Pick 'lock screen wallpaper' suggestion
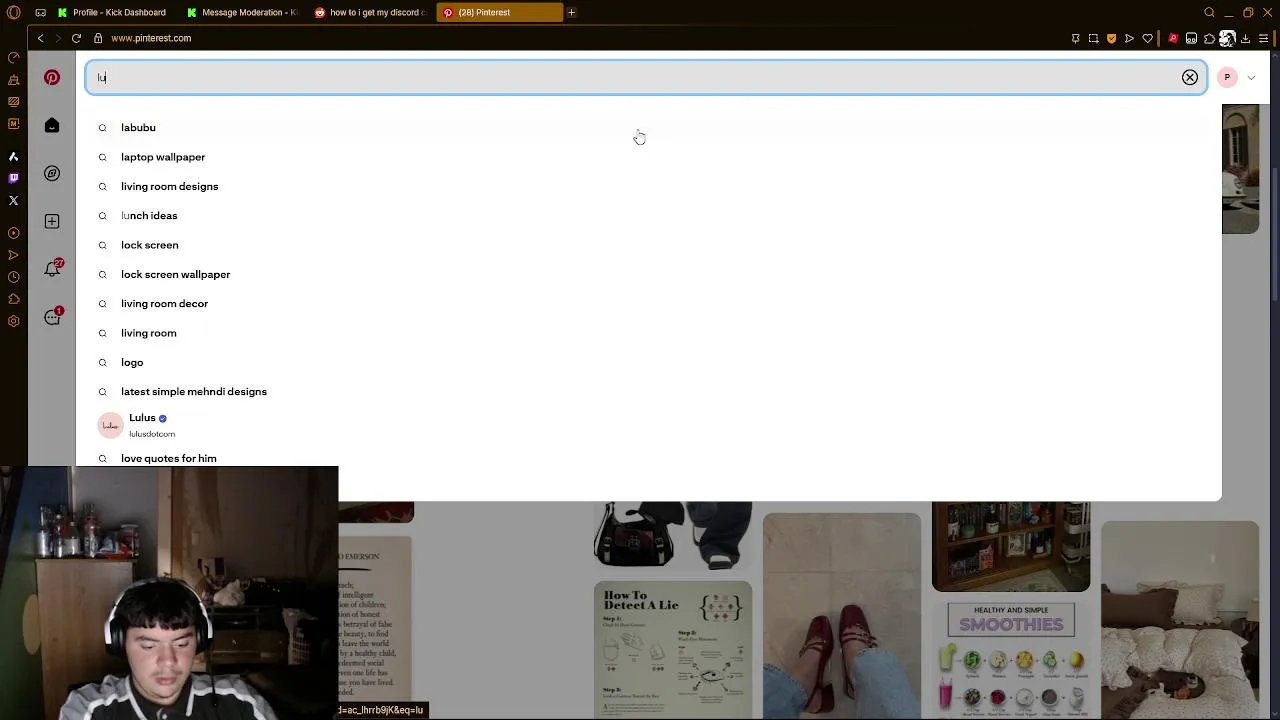The image size is (1280, 720). click(175, 274)
